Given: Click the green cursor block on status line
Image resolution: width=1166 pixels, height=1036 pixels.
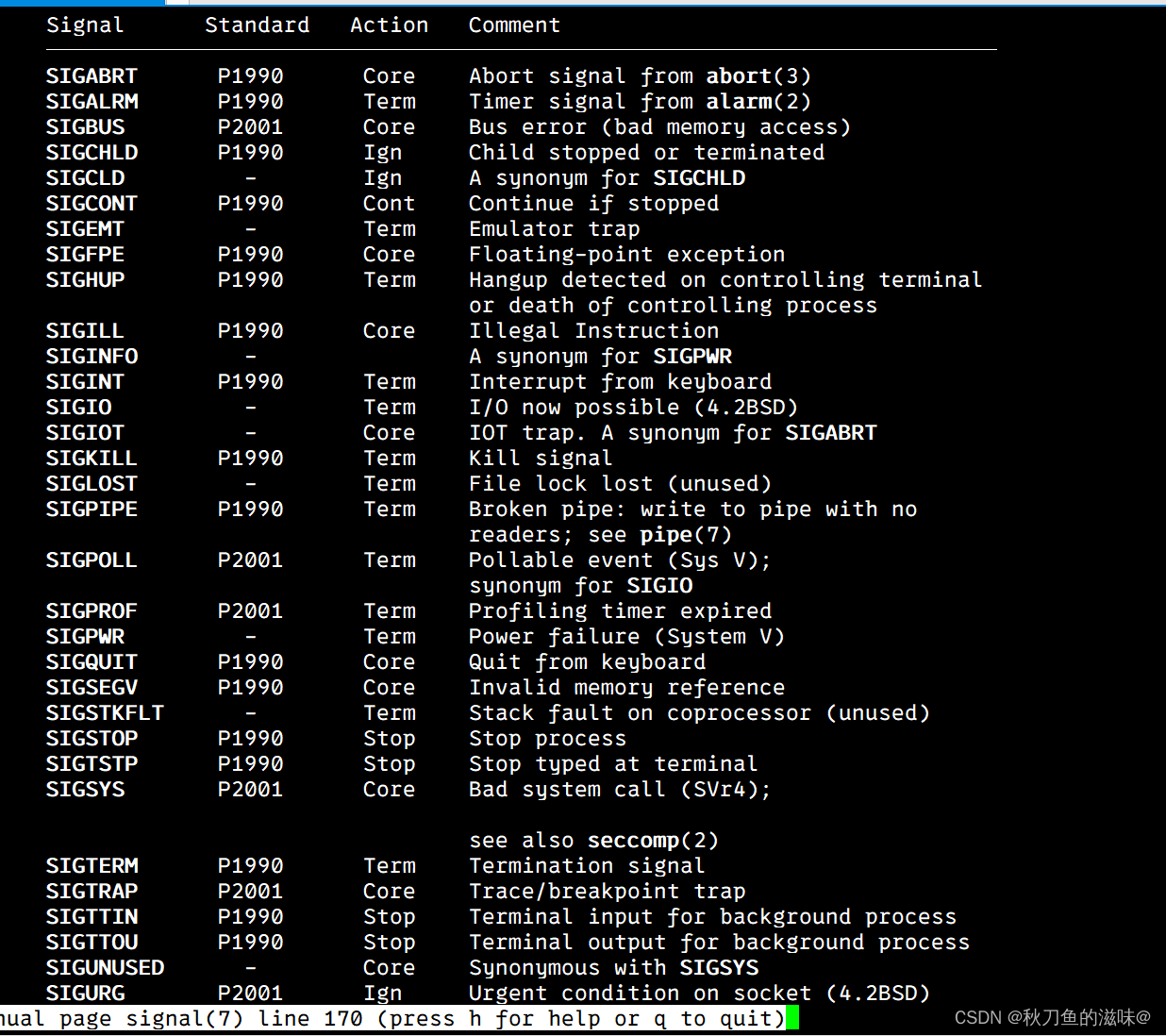Looking at the screenshot, I should (x=792, y=1018).
